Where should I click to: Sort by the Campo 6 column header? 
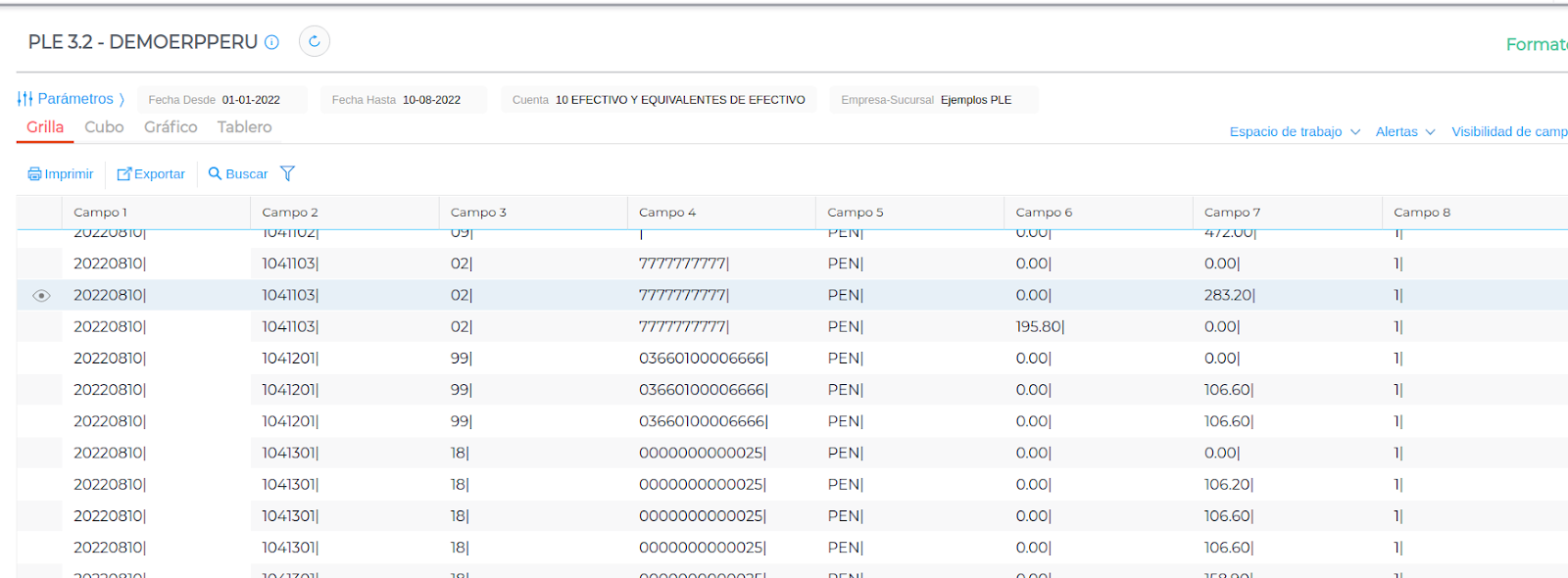coord(1099,213)
